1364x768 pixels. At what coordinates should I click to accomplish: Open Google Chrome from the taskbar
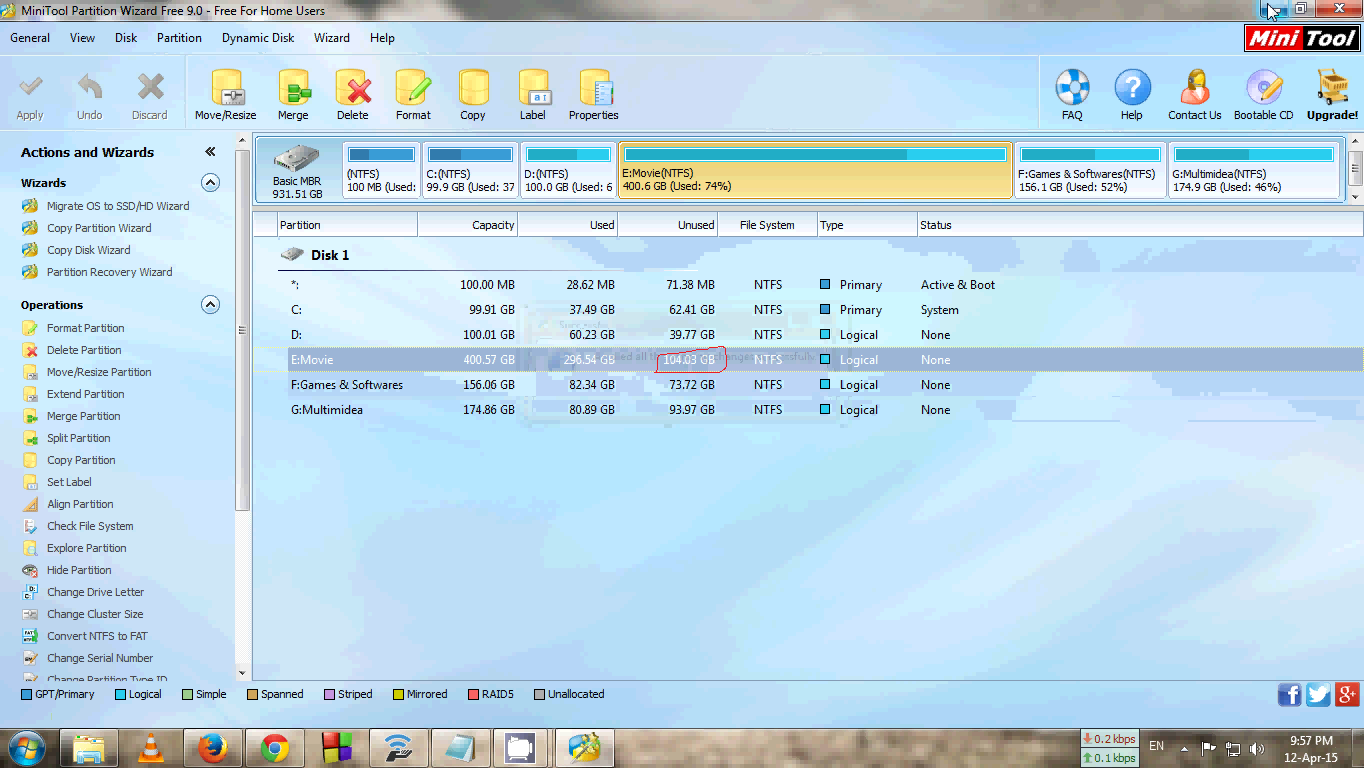(x=275, y=748)
